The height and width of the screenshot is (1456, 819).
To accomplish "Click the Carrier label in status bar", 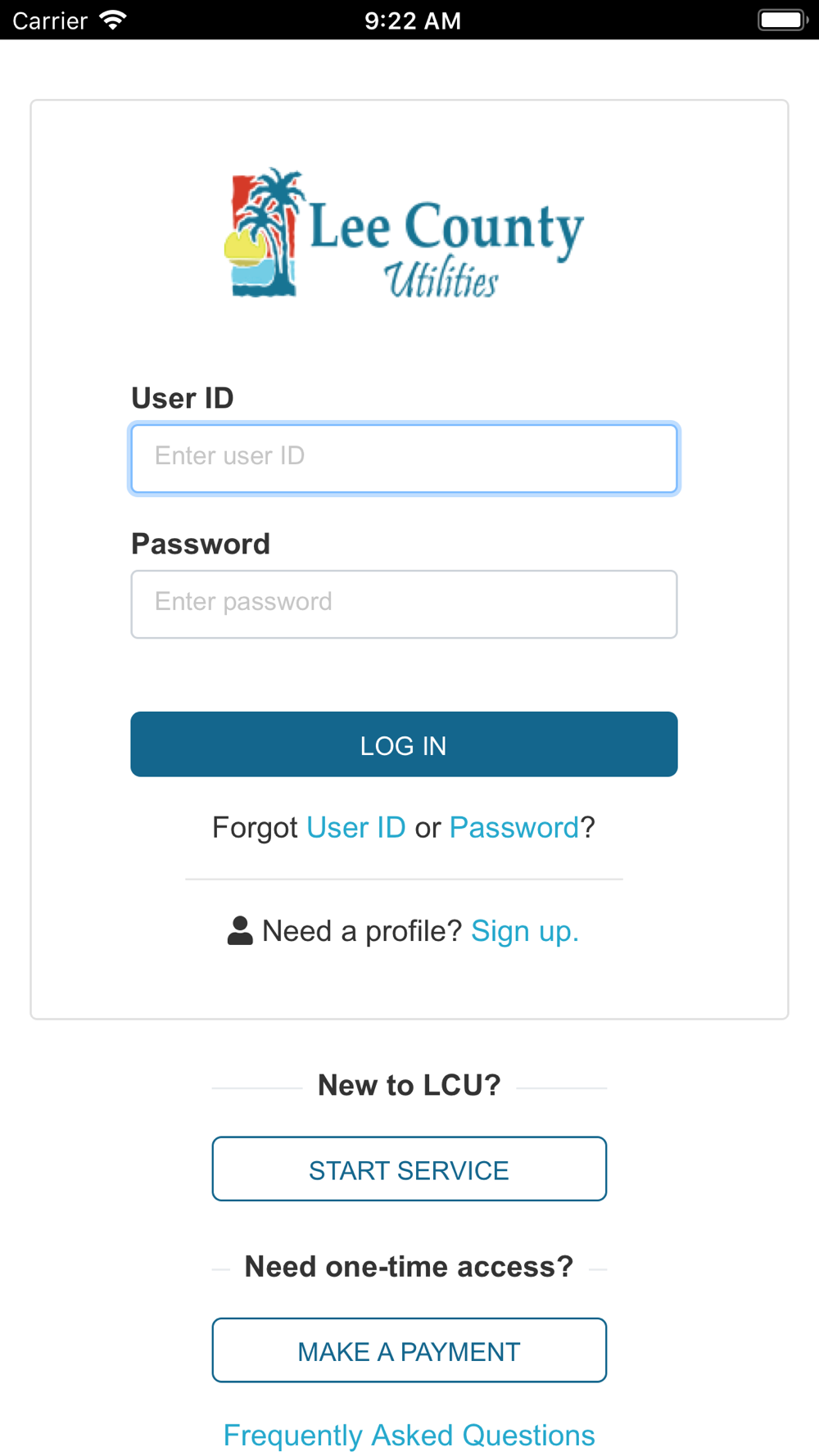I will (x=50, y=20).
